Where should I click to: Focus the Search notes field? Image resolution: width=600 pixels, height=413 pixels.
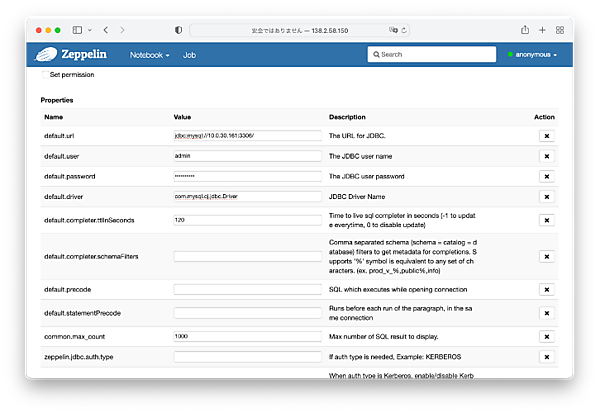click(432, 54)
